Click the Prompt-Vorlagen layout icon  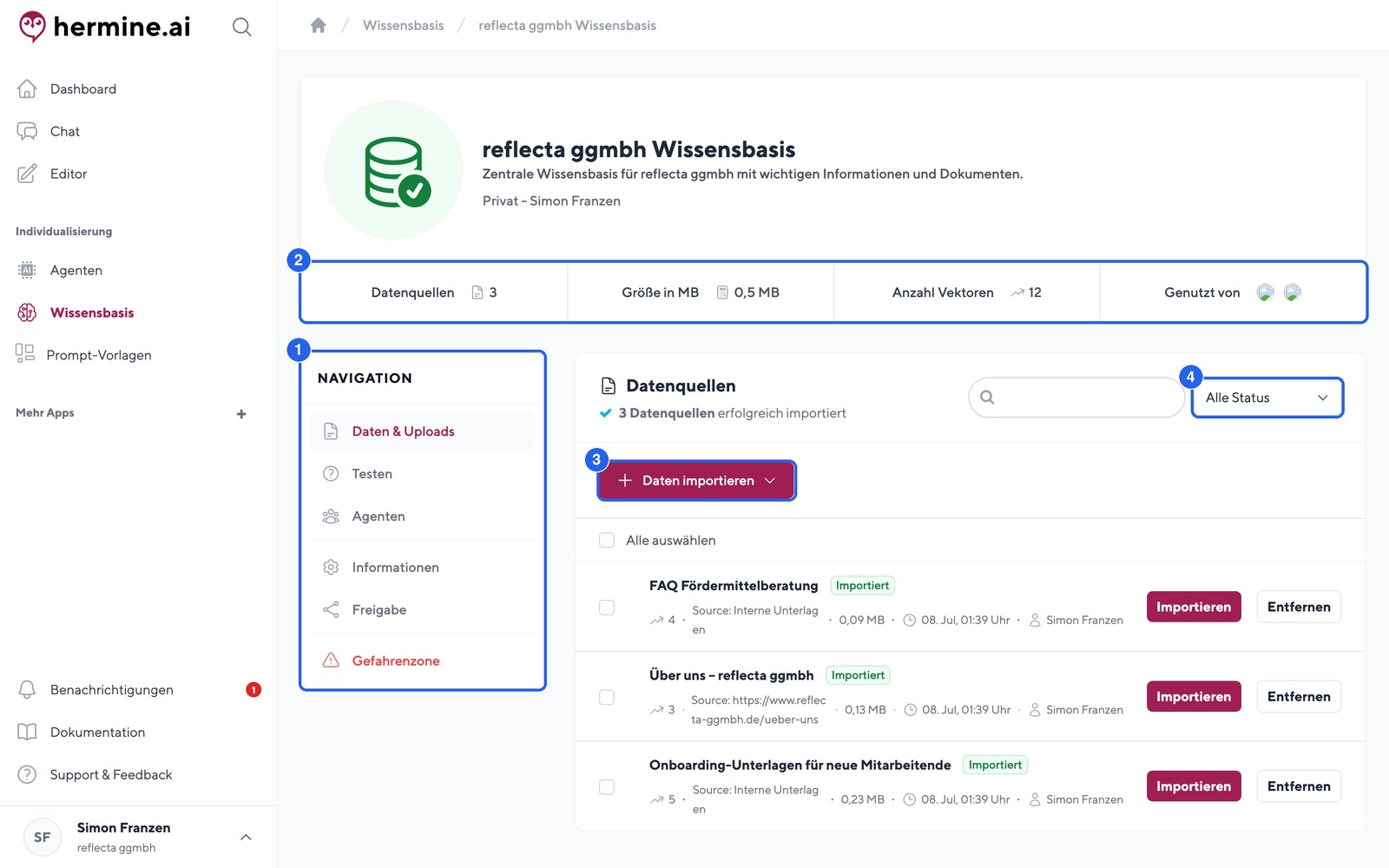click(x=25, y=353)
